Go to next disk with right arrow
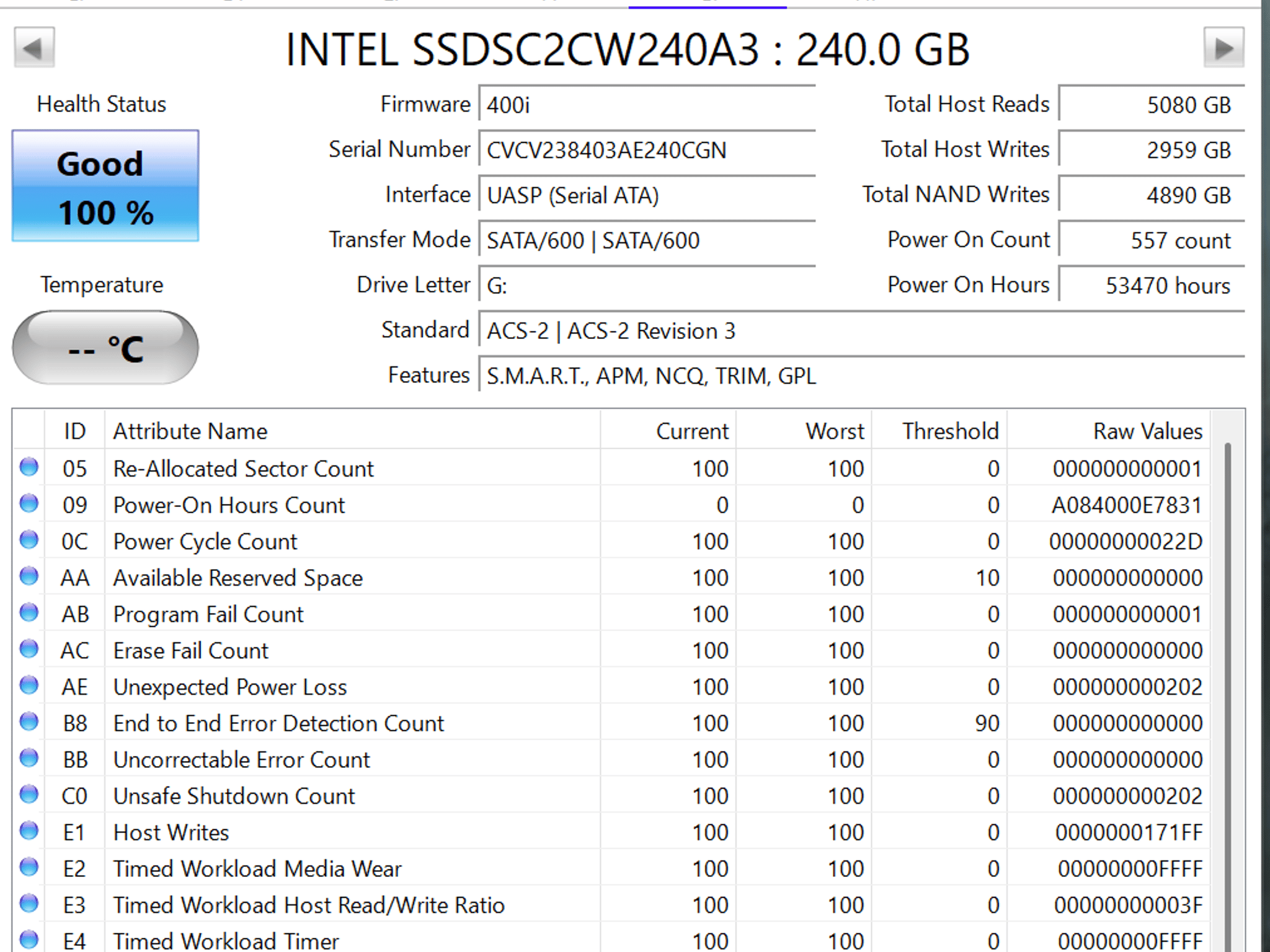The height and width of the screenshot is (952, 1270). pos(1223,47)
